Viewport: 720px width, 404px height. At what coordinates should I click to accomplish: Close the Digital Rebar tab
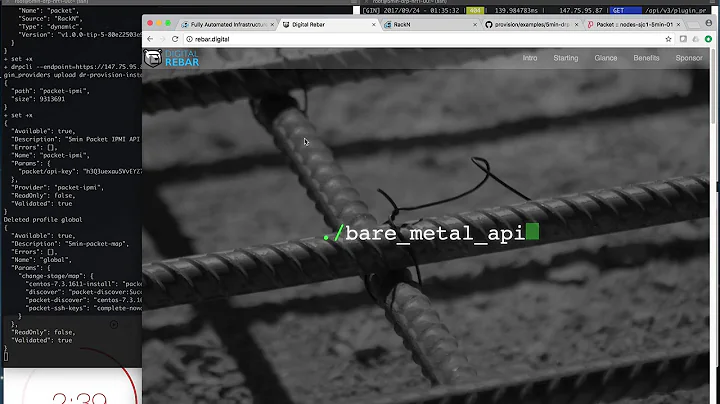pyautogui.click(x=374, y=25)
